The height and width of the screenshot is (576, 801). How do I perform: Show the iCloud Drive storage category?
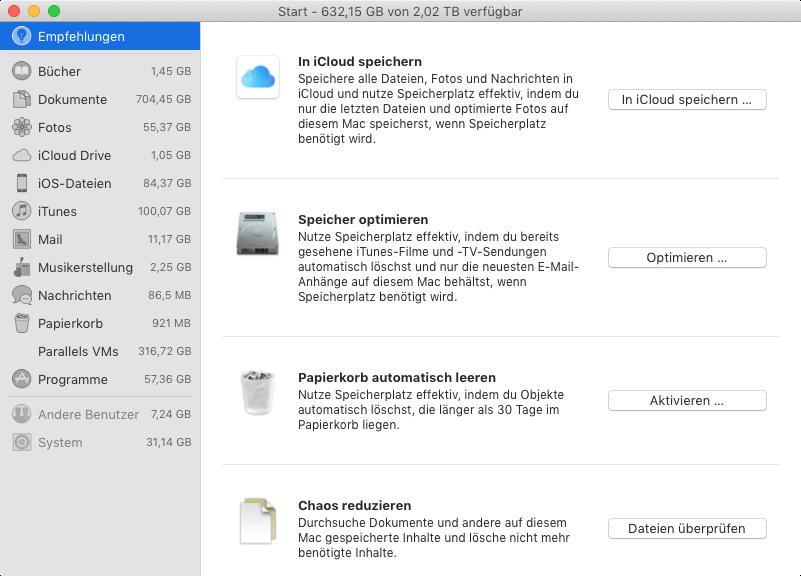point(100,155)
